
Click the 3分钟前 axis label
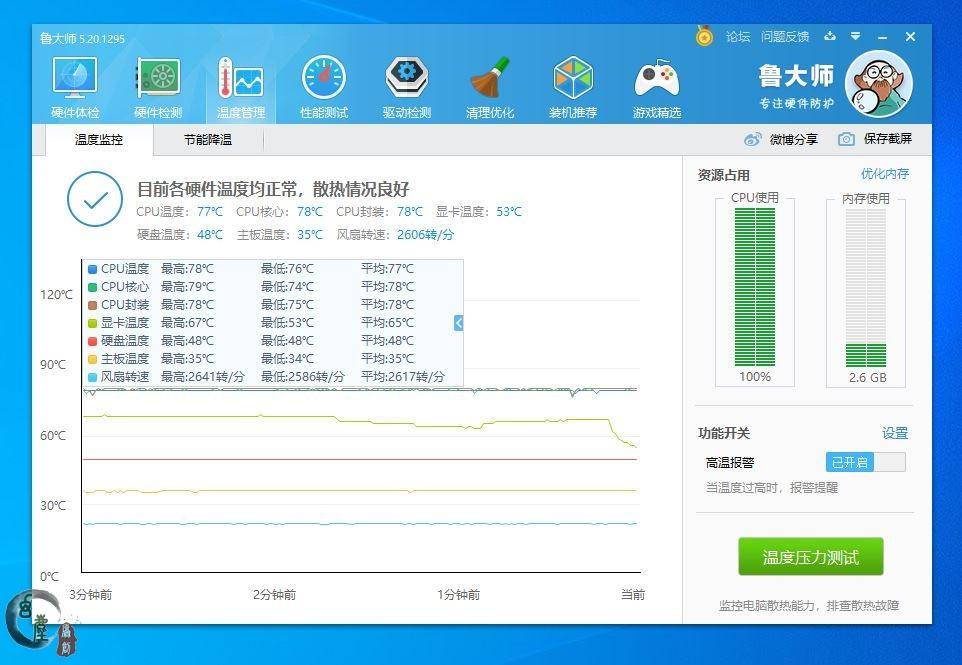90,594
